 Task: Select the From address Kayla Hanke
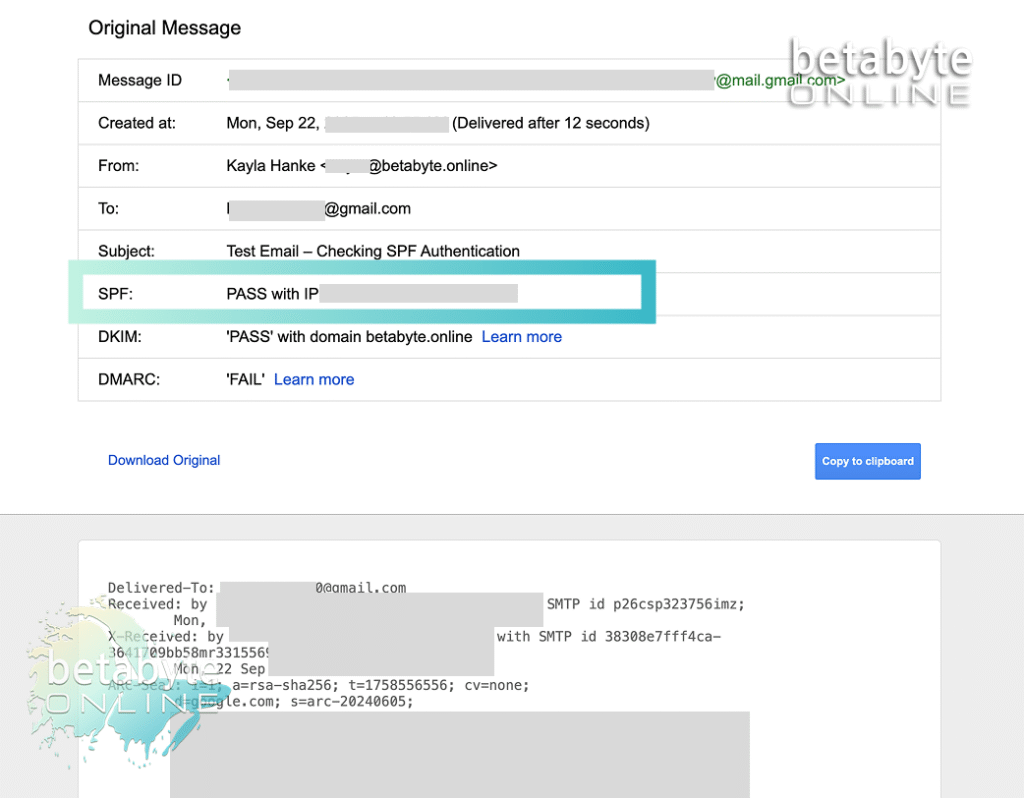click(x=361, y=166)
